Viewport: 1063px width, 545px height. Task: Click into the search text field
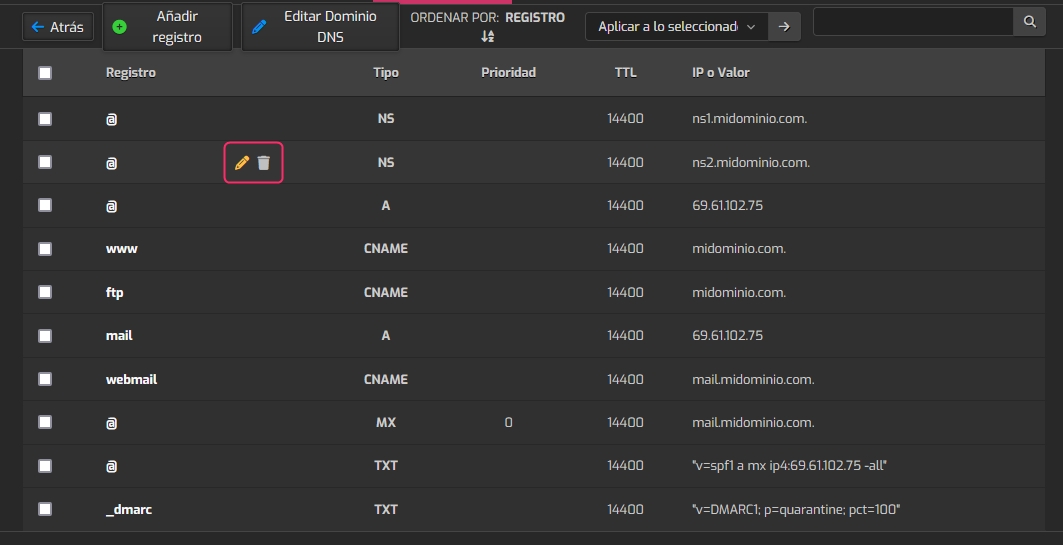(x=913, y=22)
